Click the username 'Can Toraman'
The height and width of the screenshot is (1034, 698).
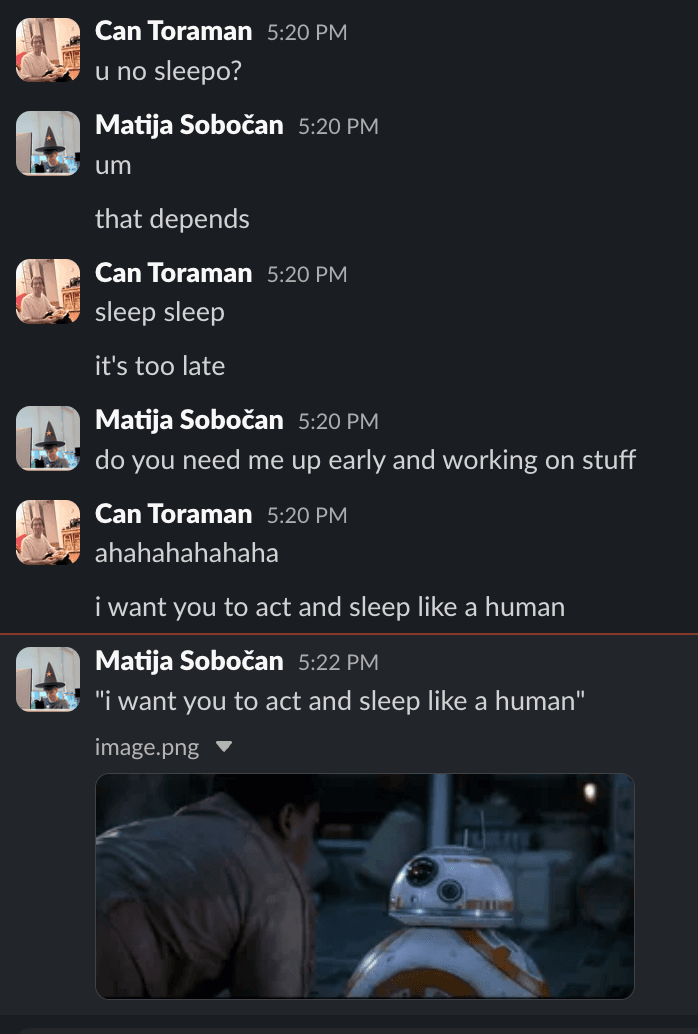pos(172,31)
